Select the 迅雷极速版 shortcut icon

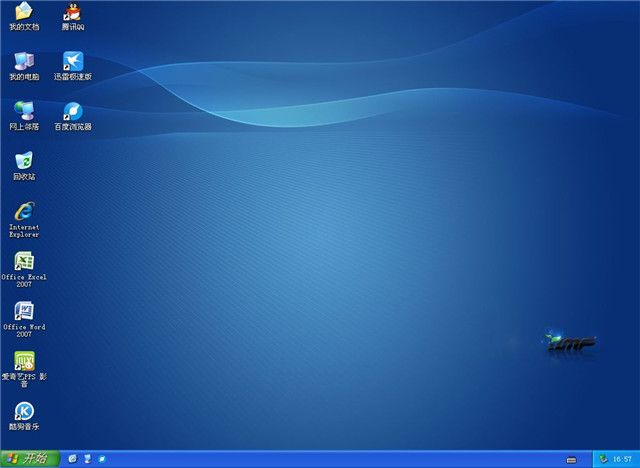pos(73,61)
